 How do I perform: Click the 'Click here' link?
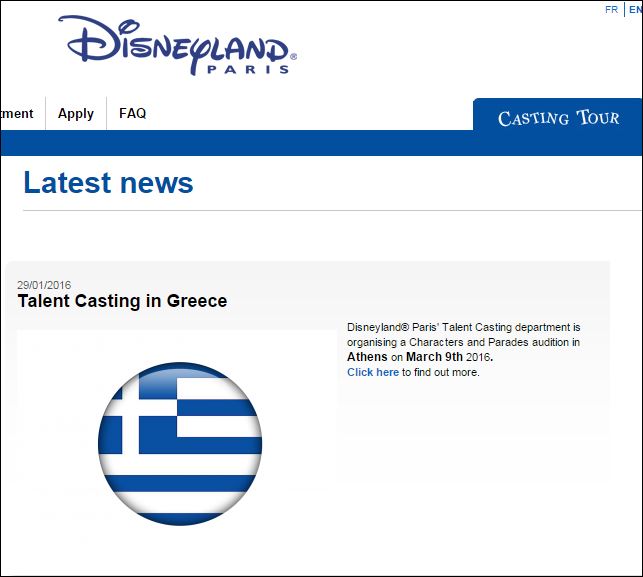click(372, 372)
